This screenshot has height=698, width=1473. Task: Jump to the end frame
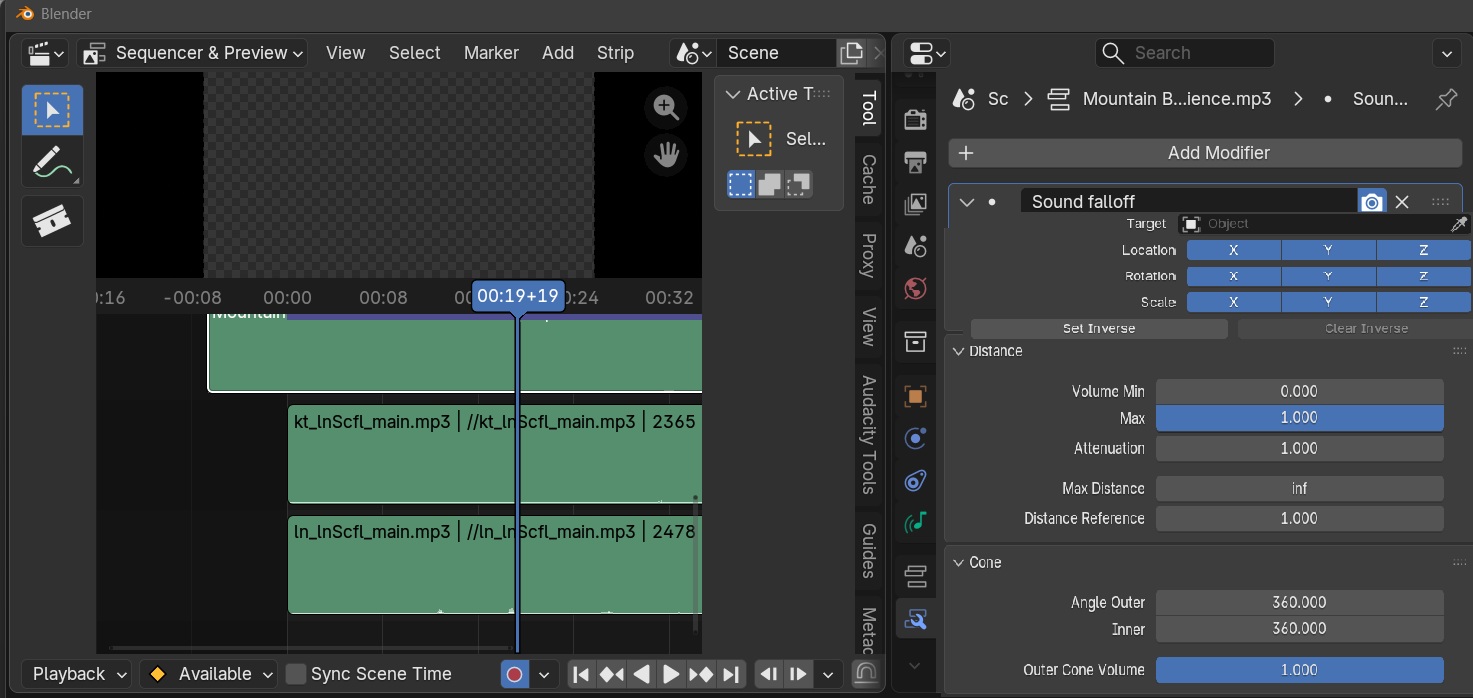[x=731, y=674]
